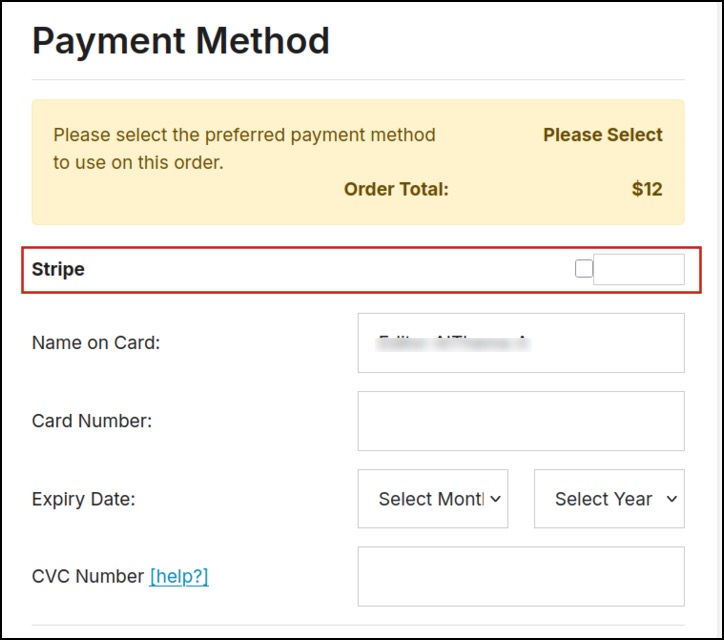724x640 pixels.
Task: Open the Select Year dropdown
Action: (609, 499)
